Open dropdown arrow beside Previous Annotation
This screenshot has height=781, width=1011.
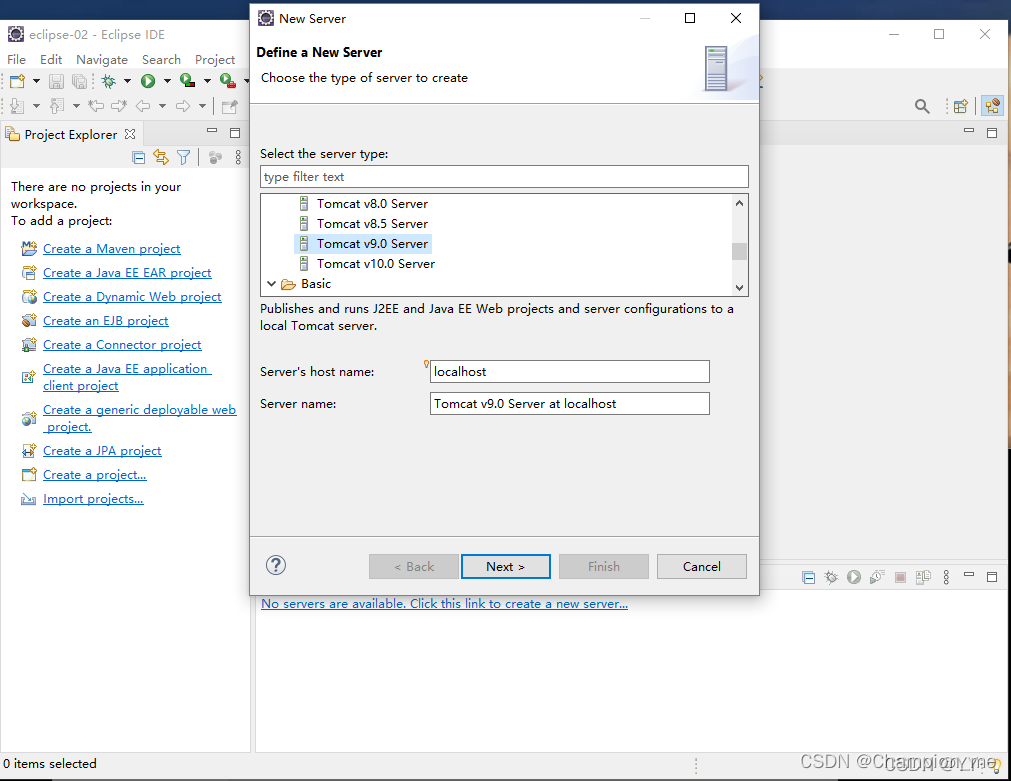76,106
